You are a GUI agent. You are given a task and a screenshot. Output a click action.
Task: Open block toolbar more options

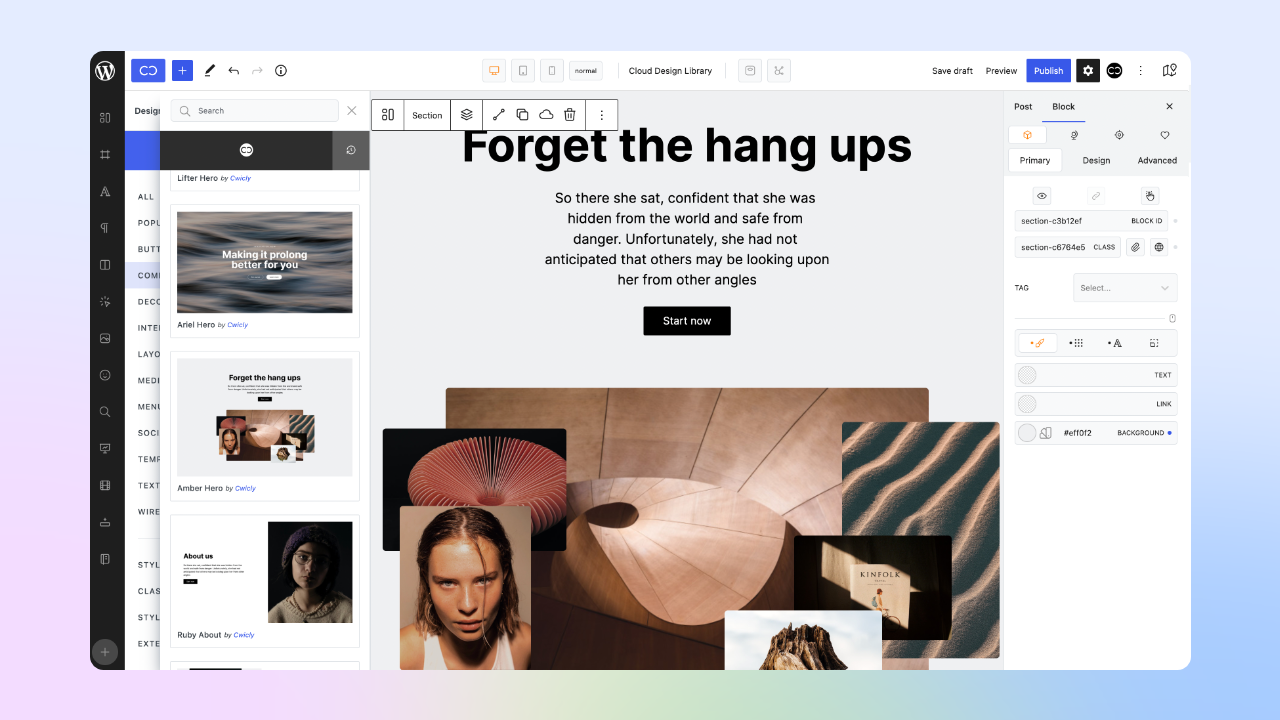tap(602, 115)
